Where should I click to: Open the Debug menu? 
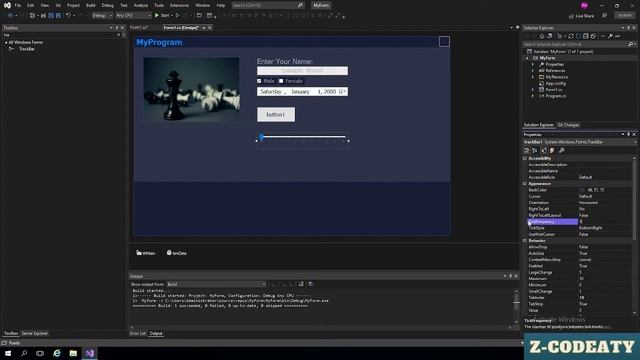[108, 5]
